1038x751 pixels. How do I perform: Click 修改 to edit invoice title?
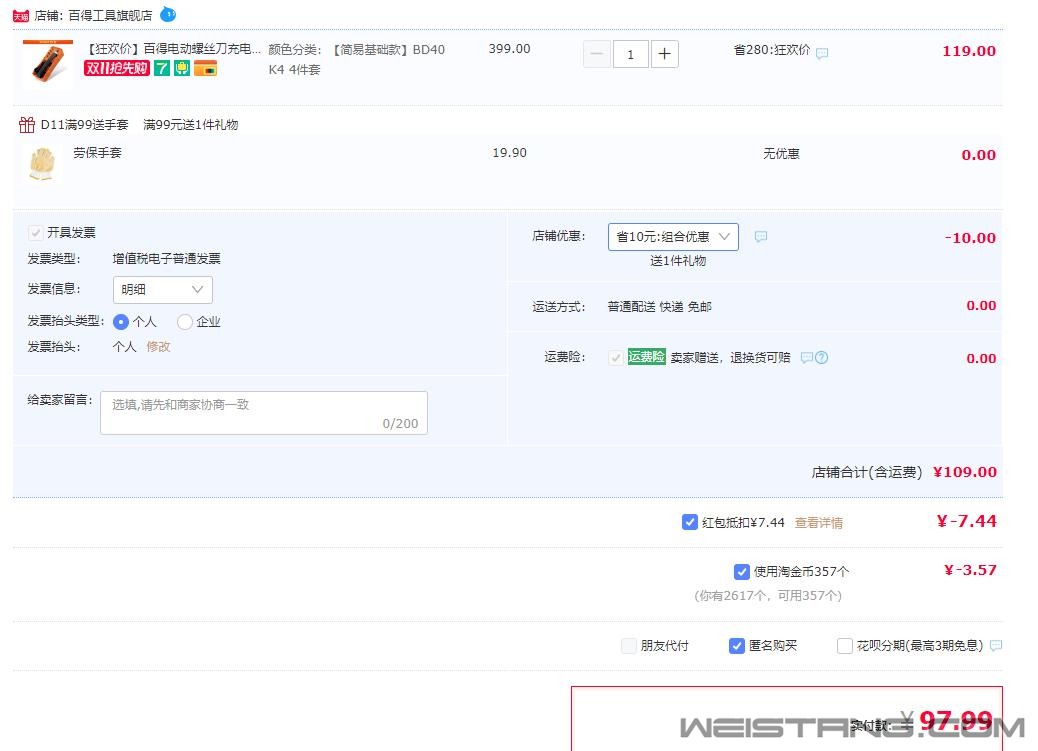(158, 346)
